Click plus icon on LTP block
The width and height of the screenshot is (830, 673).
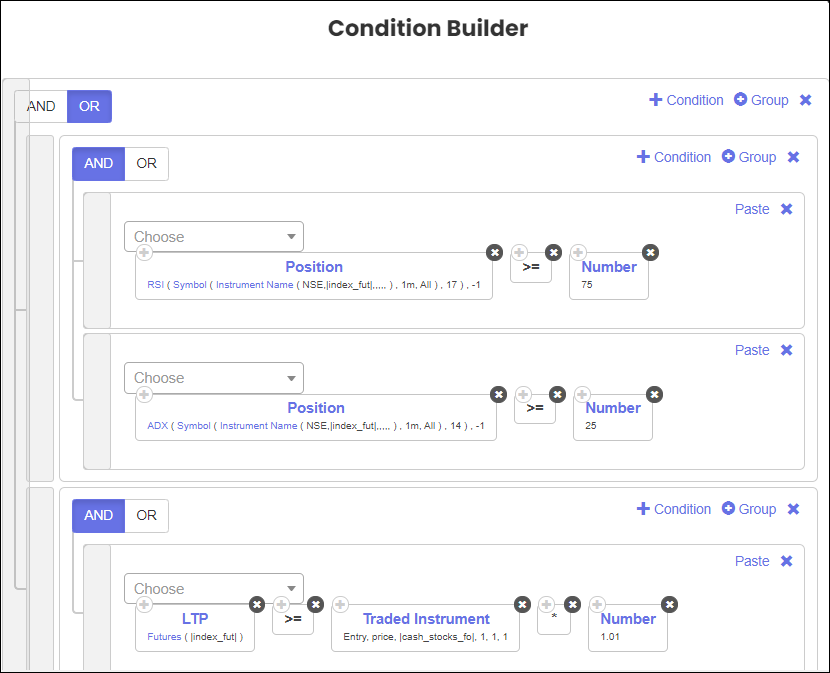[x=144, y=604]
